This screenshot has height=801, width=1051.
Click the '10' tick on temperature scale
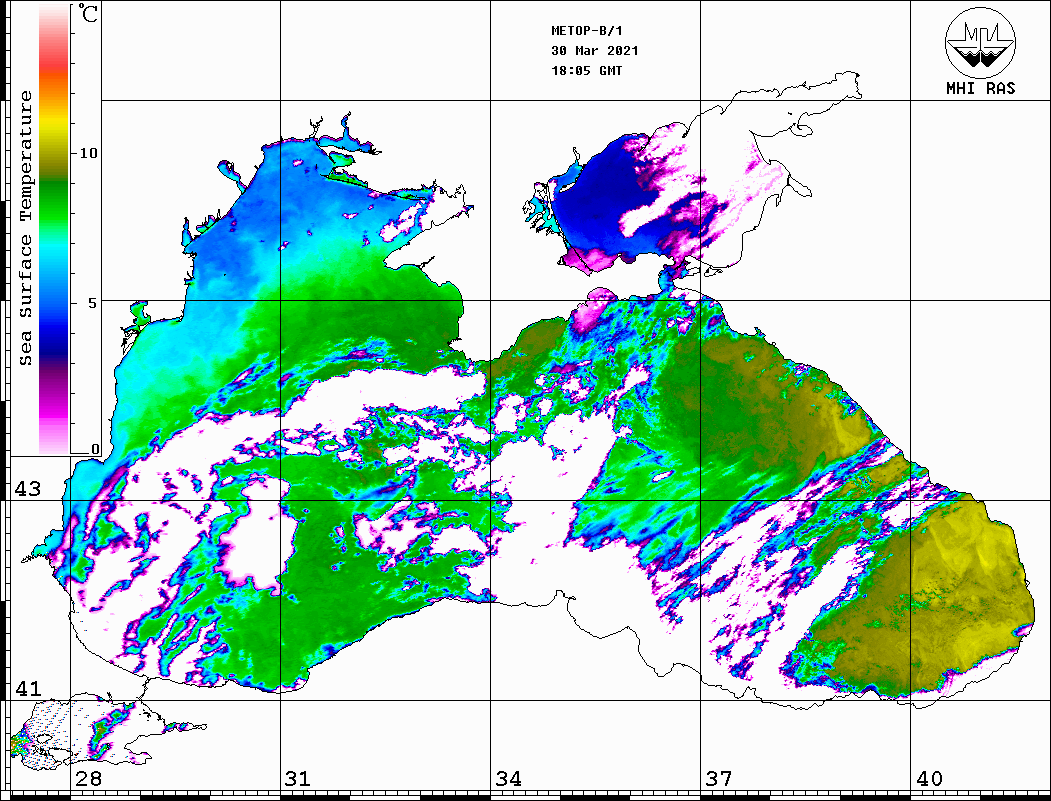click(x=88, y=153)
